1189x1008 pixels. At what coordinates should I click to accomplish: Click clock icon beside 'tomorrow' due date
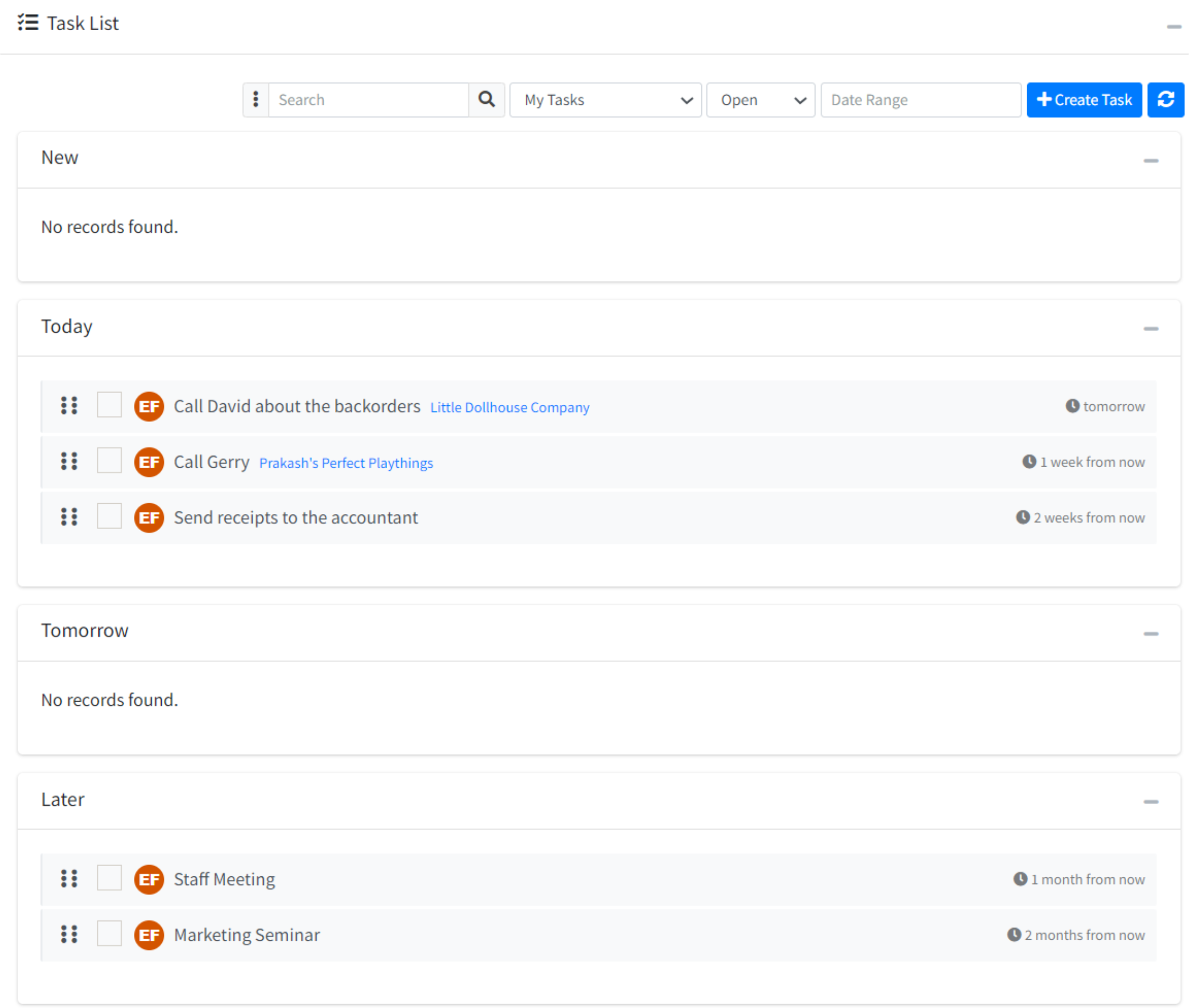(1072, 406)
